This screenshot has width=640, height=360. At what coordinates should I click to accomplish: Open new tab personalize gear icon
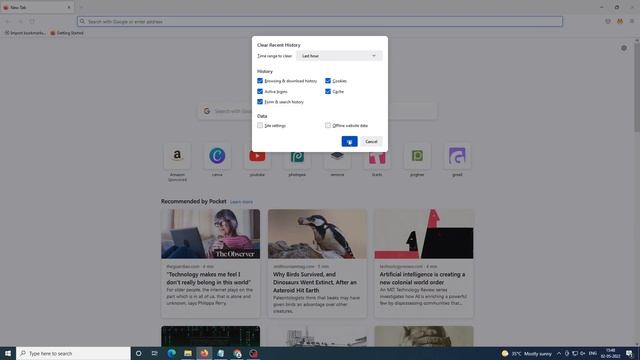coord(624,48)
